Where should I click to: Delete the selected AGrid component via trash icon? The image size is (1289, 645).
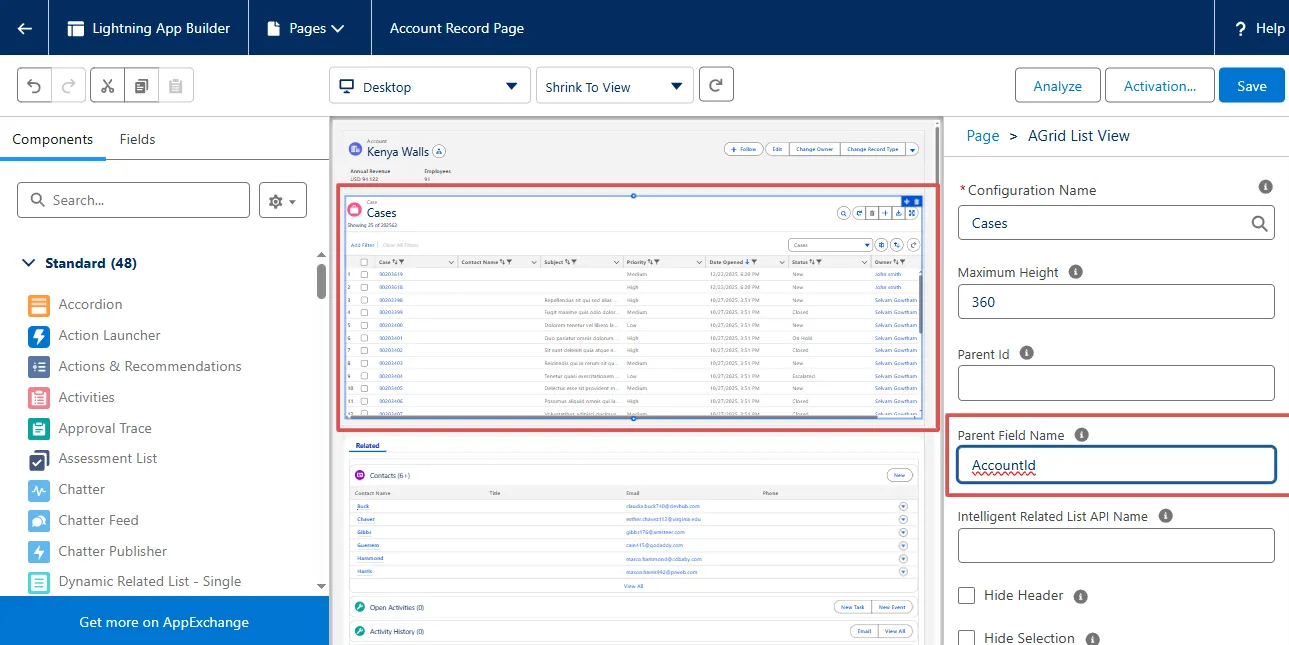tap(916, 201)
